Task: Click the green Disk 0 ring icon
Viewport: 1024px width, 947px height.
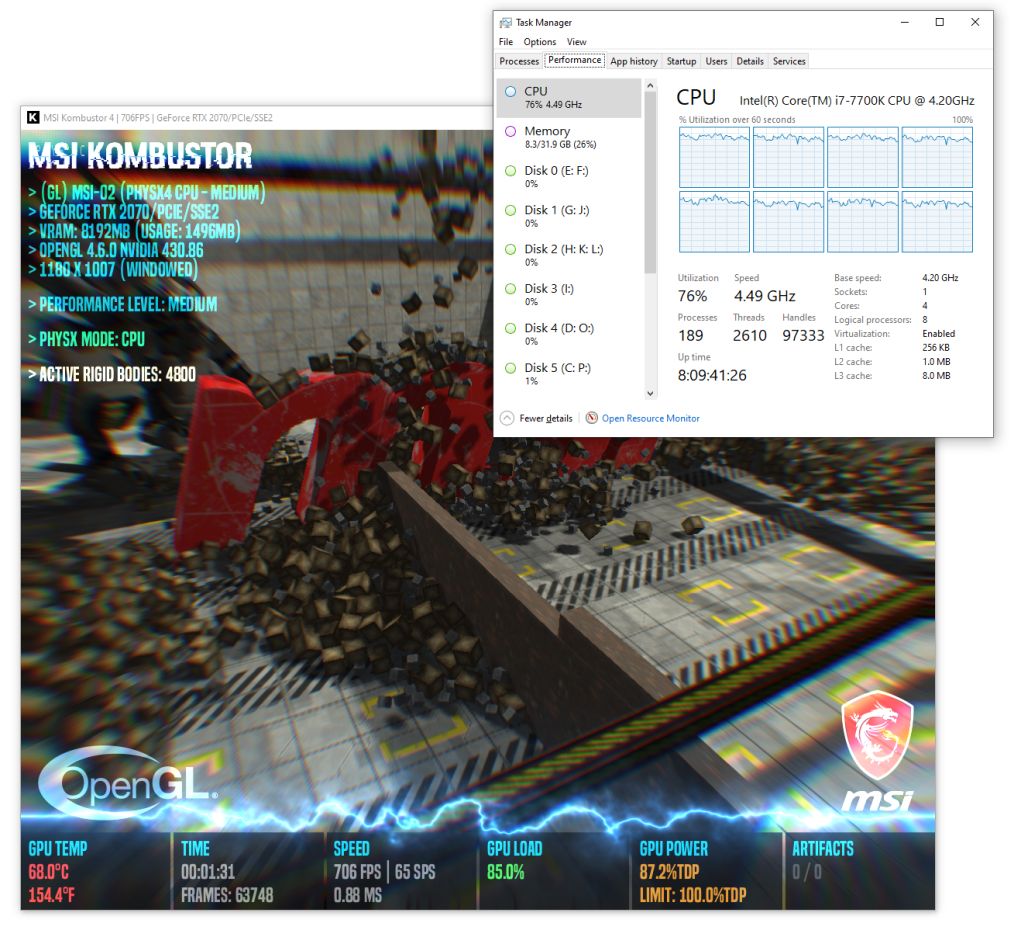Action: point(510,170)
